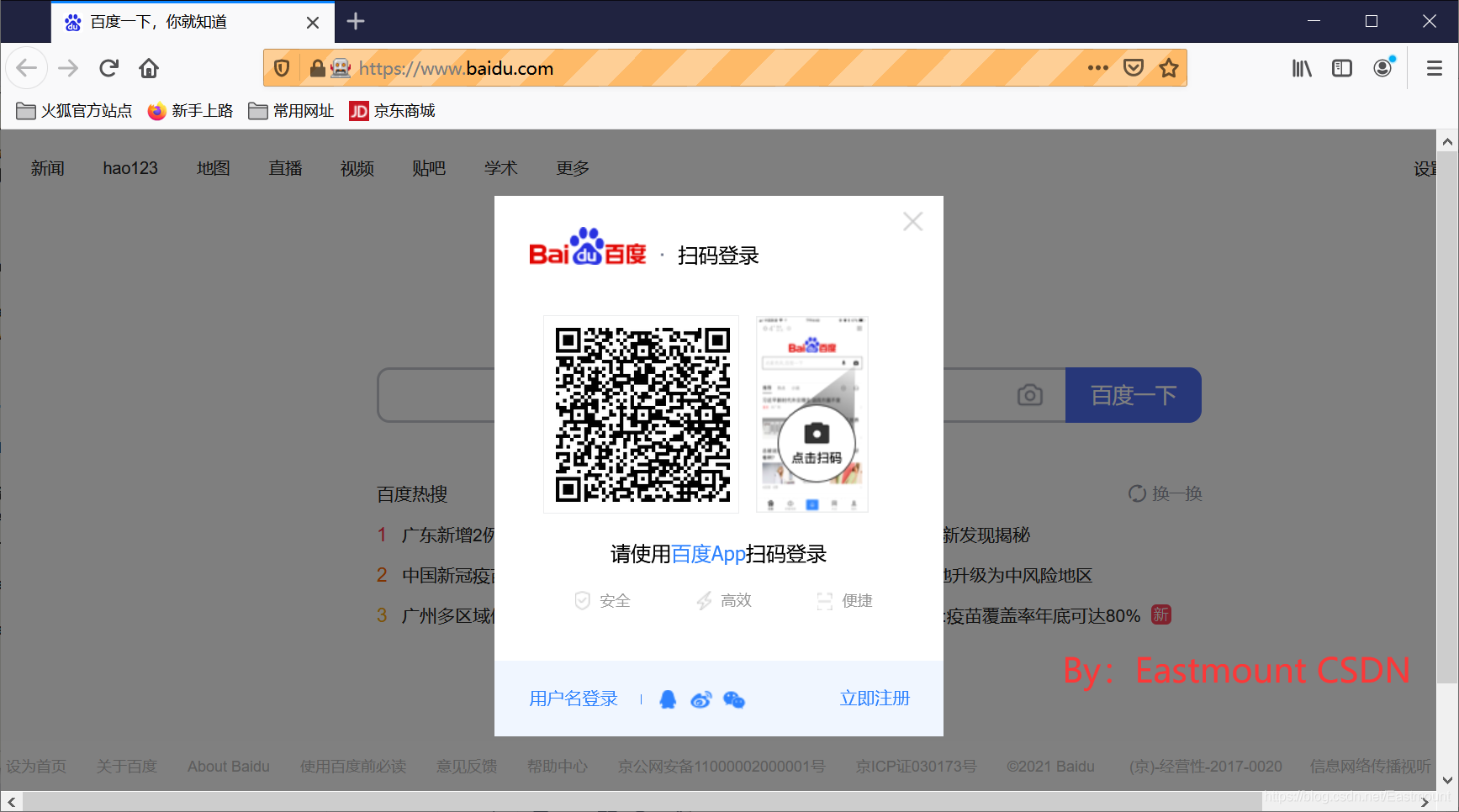Save page to Pocket
Image resolution: width=1459 pixels, height=812 pixels.
point(1134,68)
